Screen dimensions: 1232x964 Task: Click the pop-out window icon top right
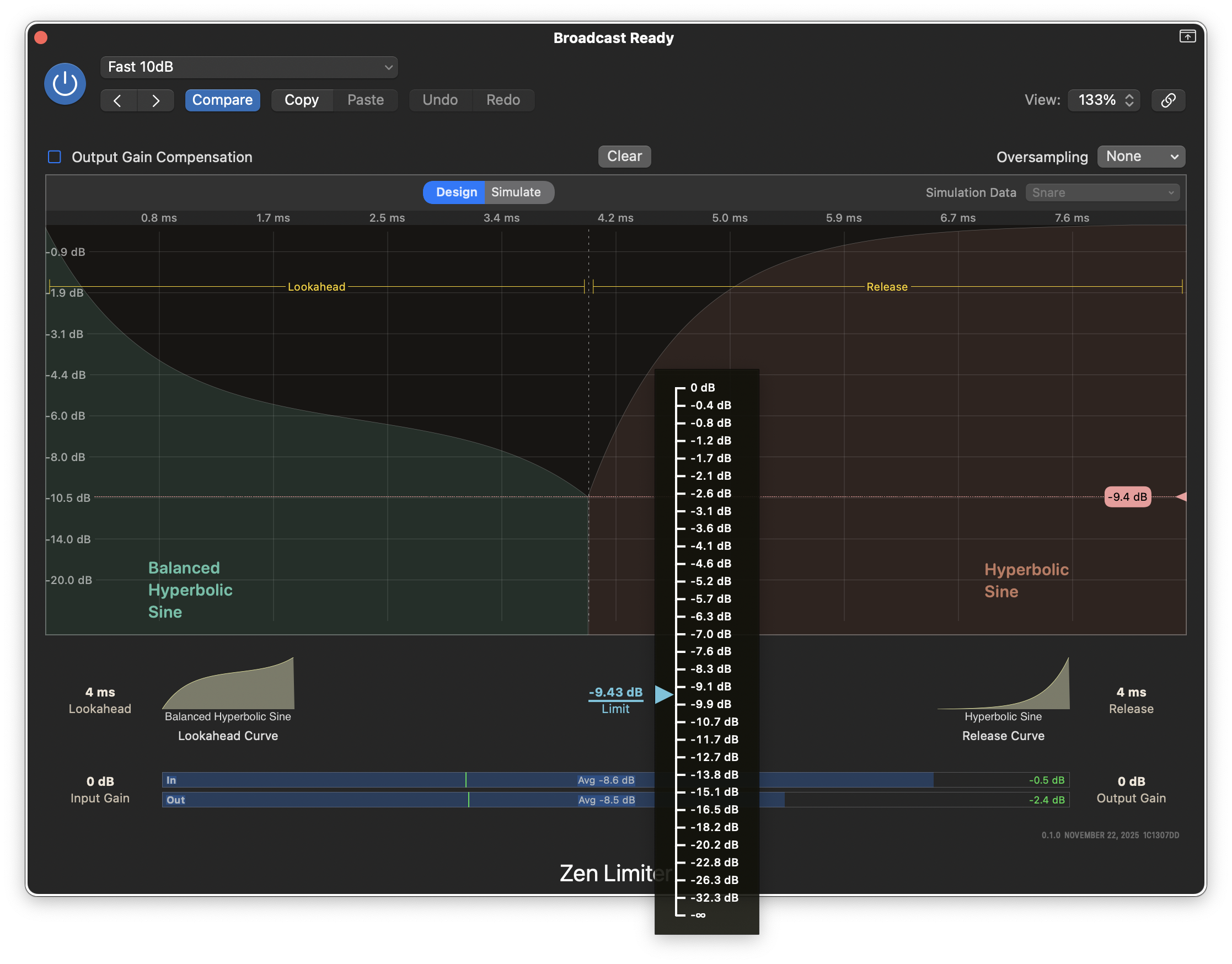[x=1187, y=37]
